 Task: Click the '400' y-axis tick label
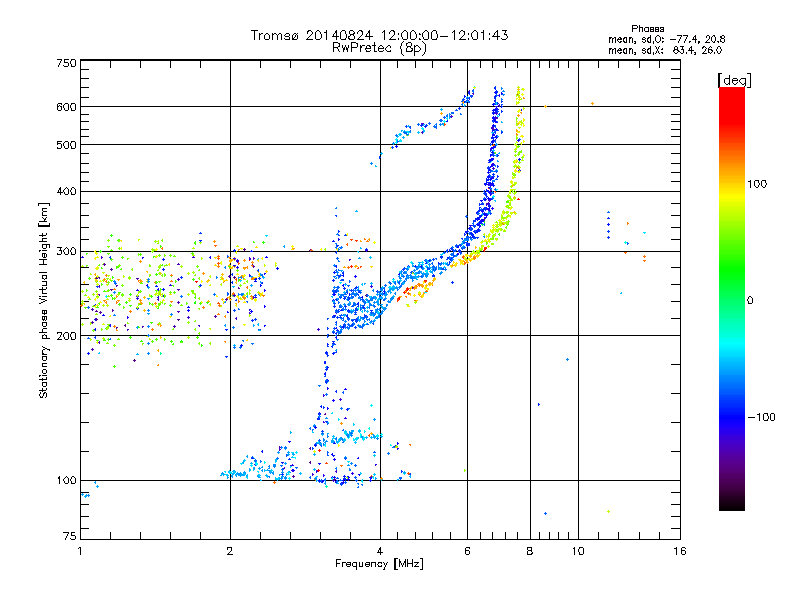[x=66, y=191]
